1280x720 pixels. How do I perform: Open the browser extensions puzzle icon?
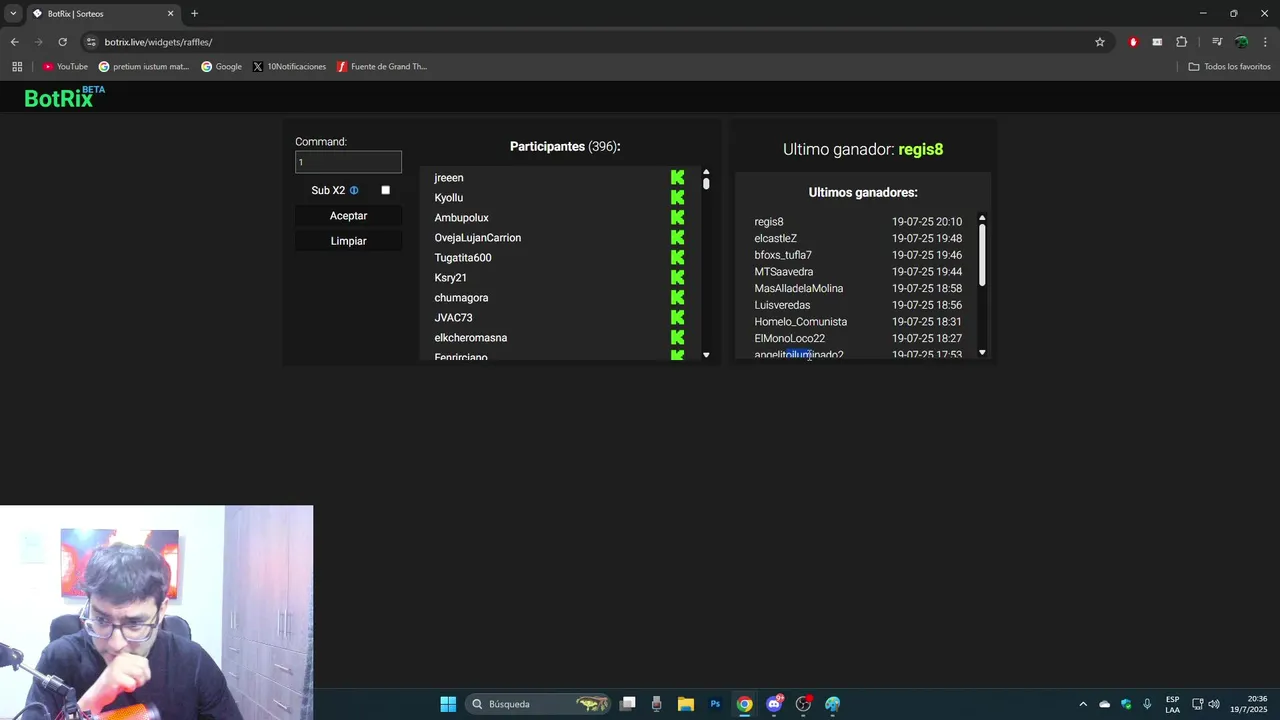coord(1182,42)
